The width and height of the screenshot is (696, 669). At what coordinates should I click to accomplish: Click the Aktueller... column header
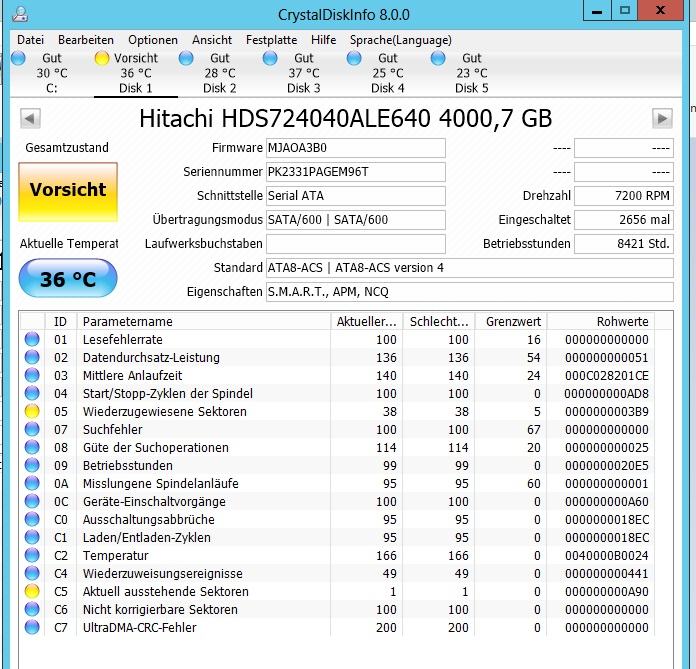(x=367, y=321)
